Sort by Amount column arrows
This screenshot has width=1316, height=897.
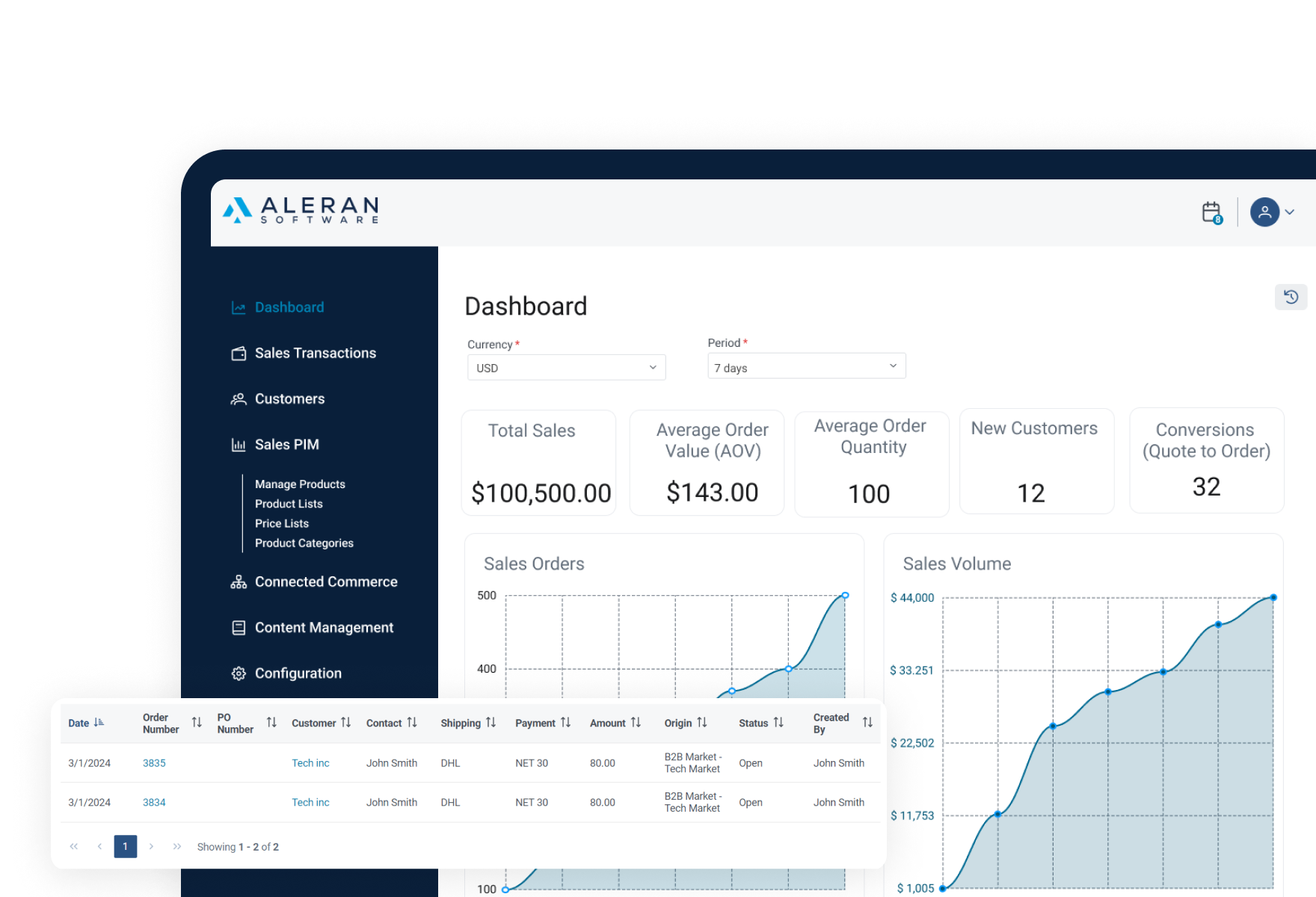point(636,722)
